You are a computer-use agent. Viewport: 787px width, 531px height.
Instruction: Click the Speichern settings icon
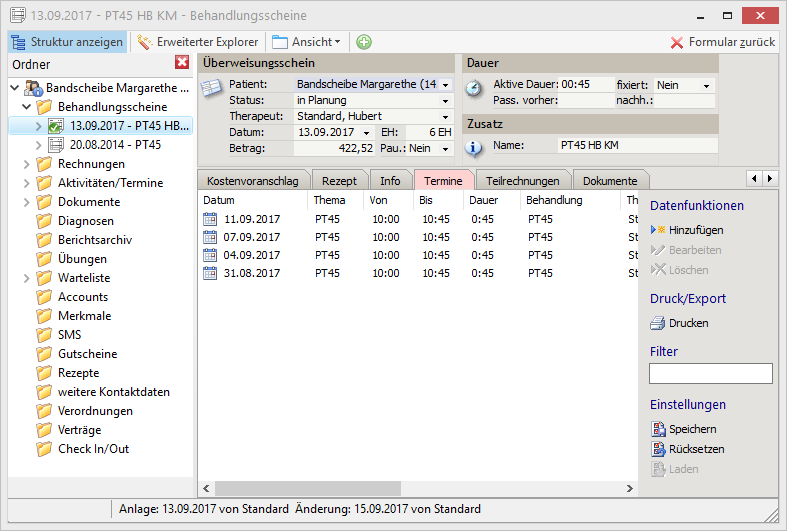point(658,429)
